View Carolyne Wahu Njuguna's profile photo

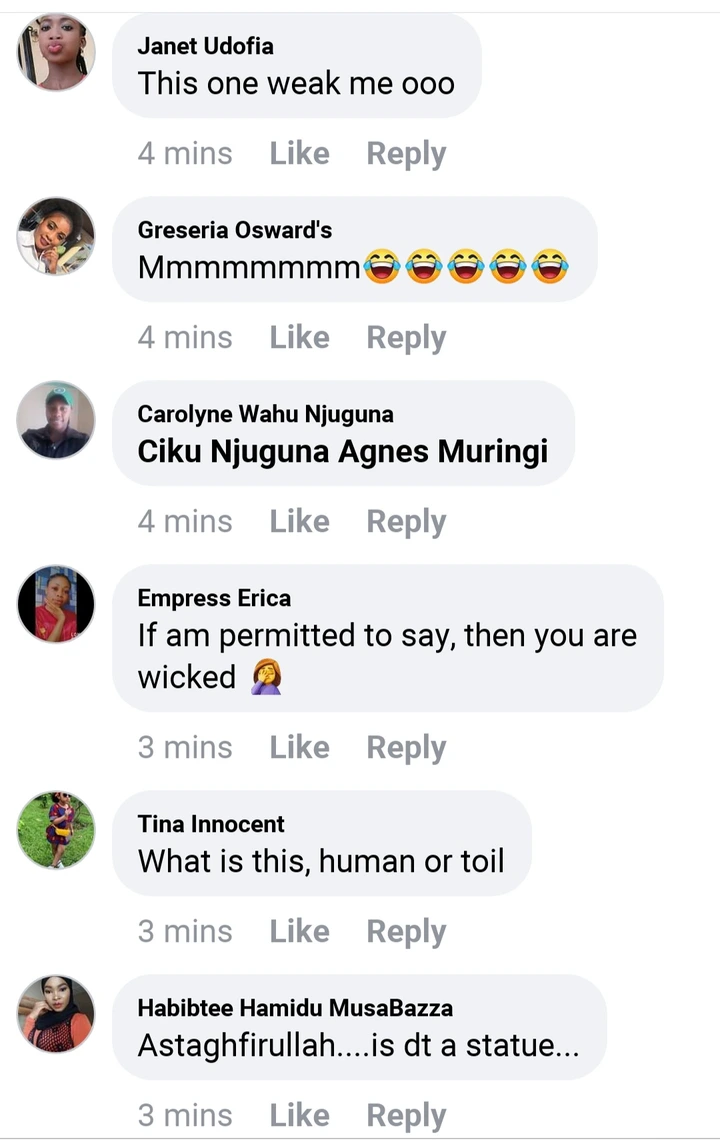pyautogui.click(x=56, y=420)
